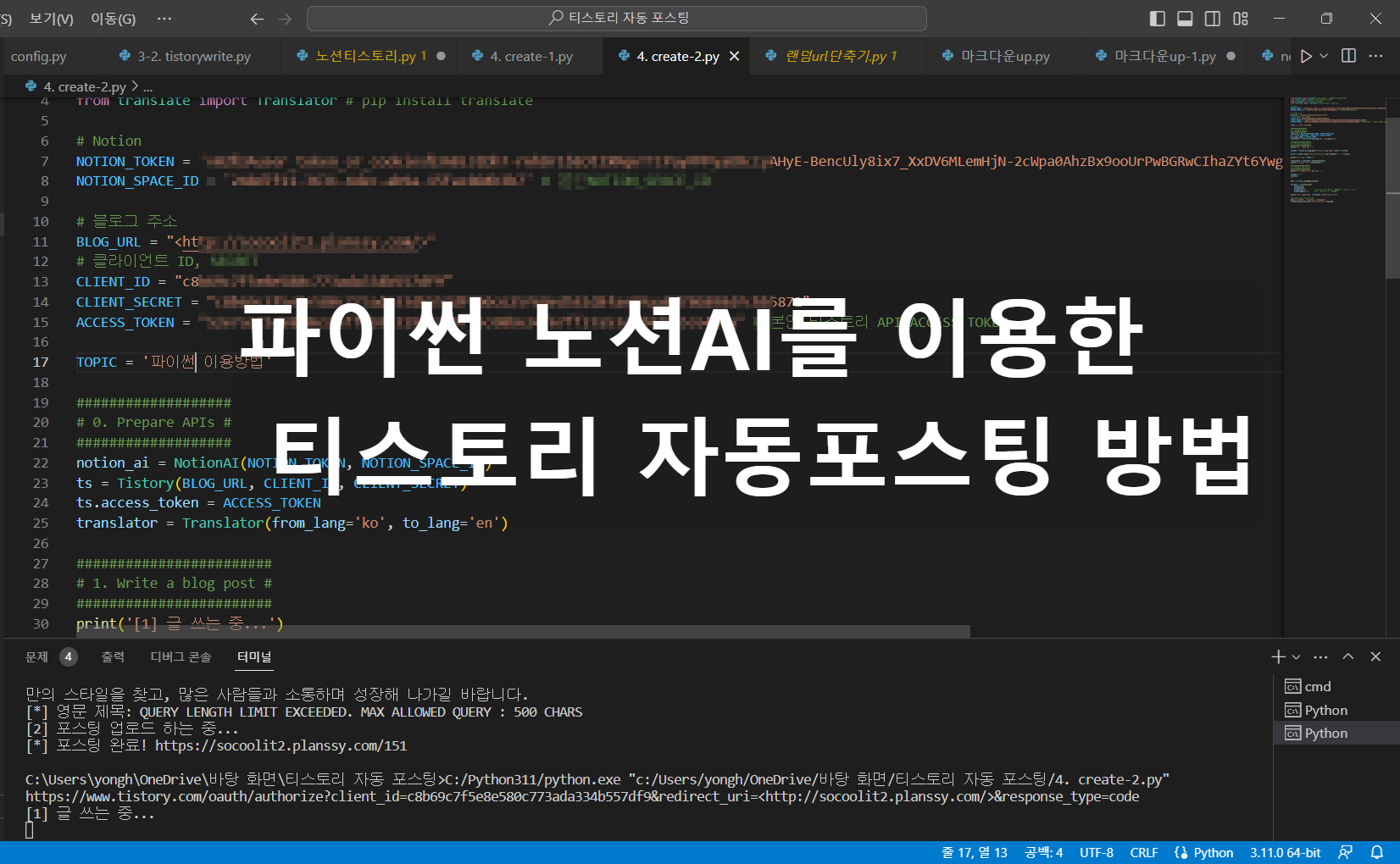Switch to 노션티스토리.py tab
The width and height of the screenshot is (1400, 864).
pyautogui.click(x=370, y=56)
